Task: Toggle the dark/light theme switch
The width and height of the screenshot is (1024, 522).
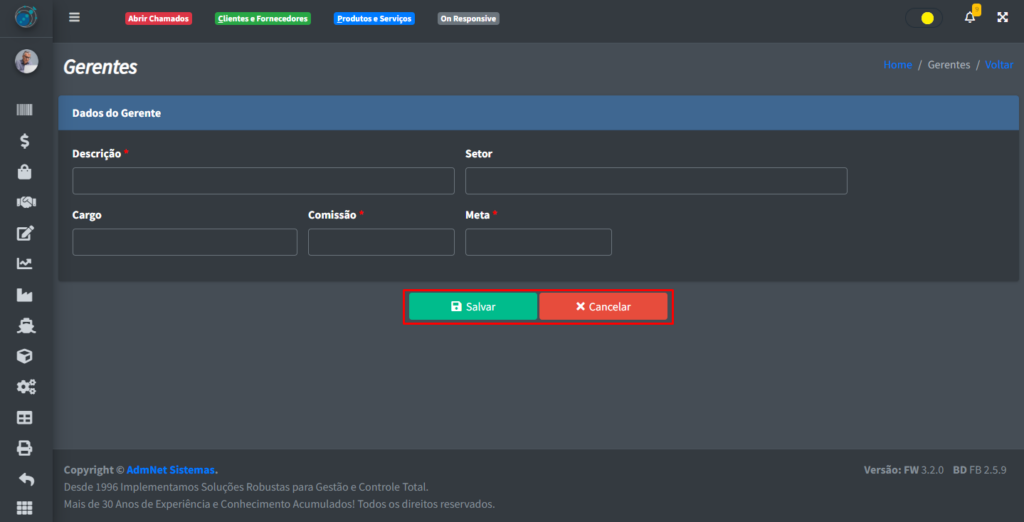Action: point(923,18)
